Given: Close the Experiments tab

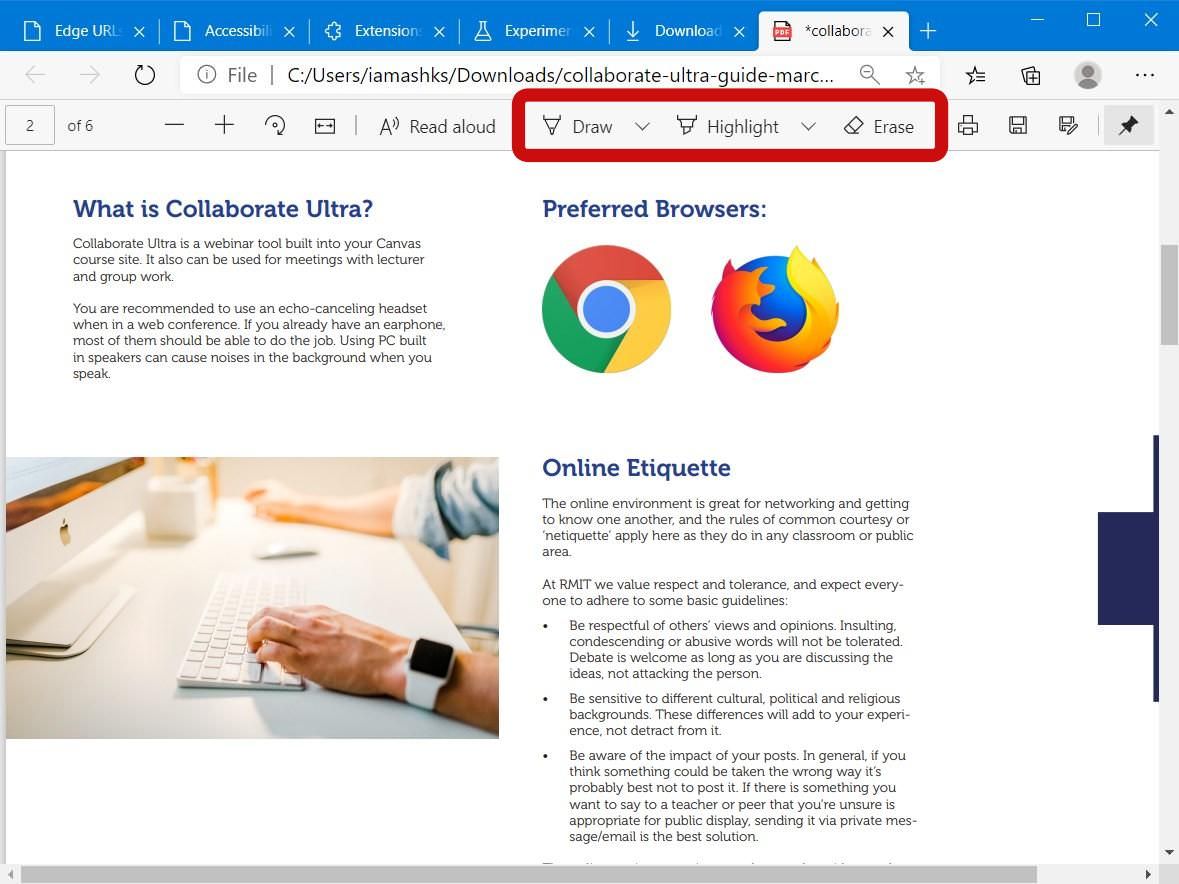Looking at the screenshot, I should 590,32.
